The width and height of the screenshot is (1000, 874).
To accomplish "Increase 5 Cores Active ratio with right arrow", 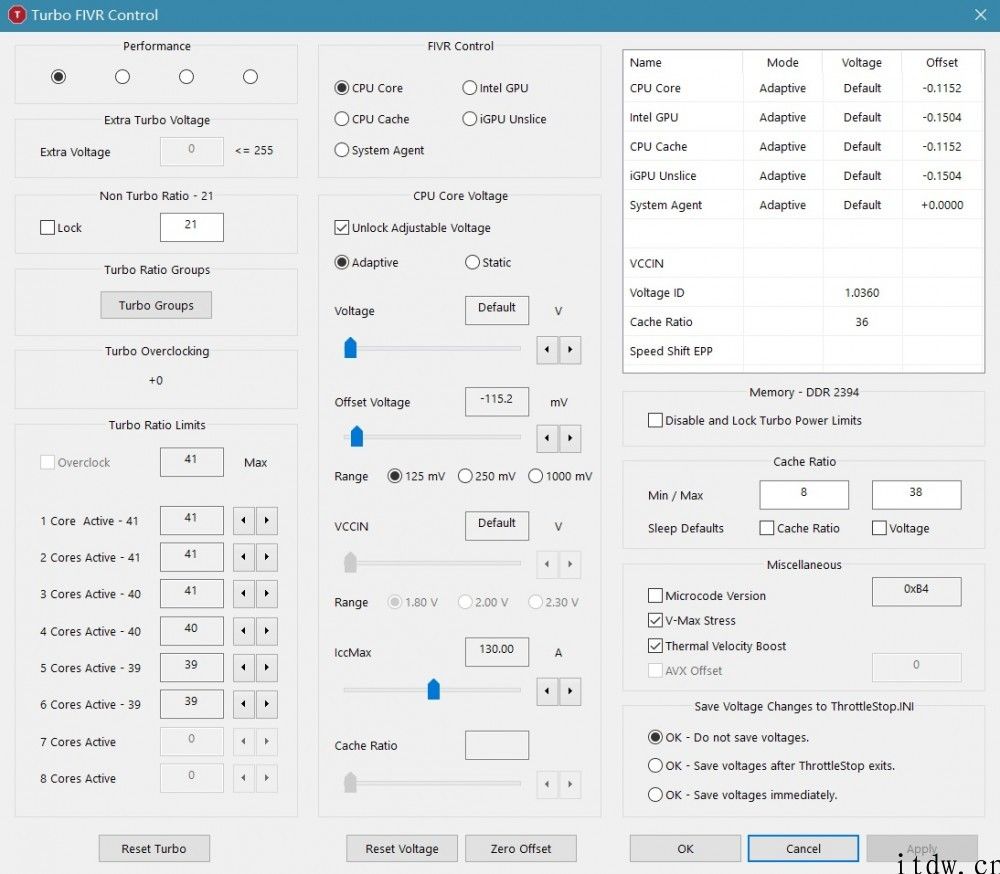I will (x=267, y=667).
